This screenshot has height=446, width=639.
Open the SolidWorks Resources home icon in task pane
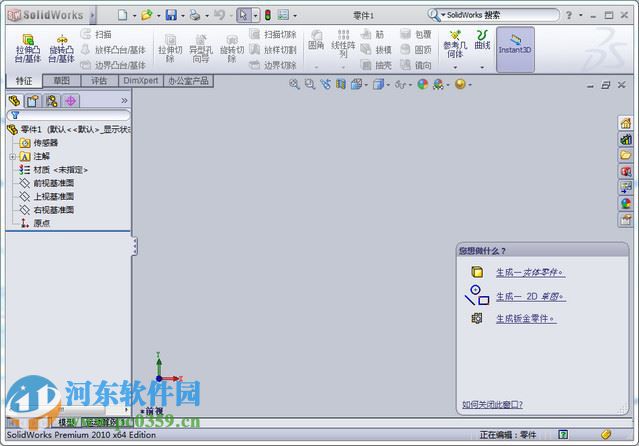[626, 123]
